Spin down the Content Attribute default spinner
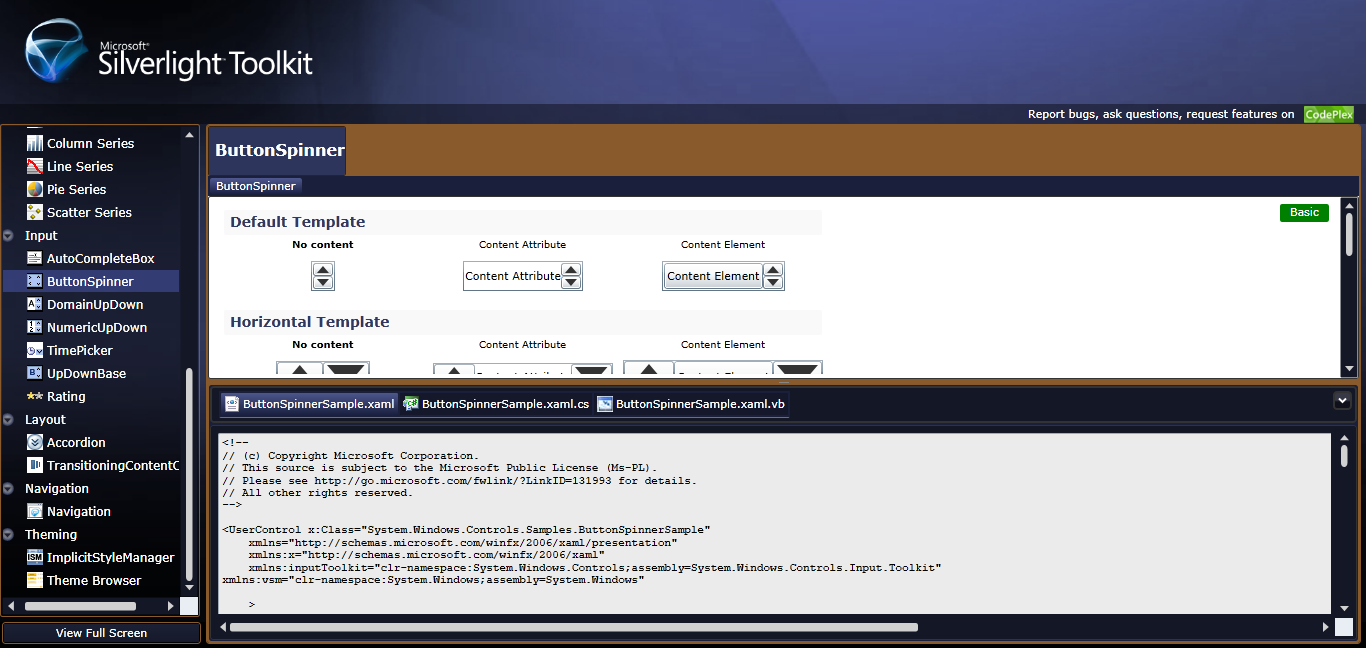The width and height of the screenshot is (1366, 648). tap(571, 283)
